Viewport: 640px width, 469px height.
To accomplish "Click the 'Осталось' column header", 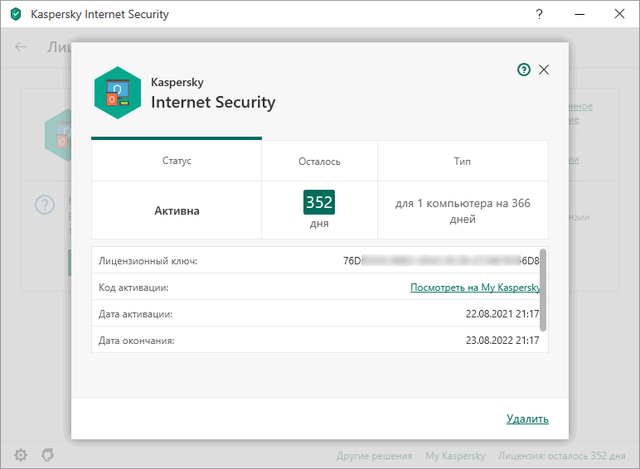I will coord(319,162).
